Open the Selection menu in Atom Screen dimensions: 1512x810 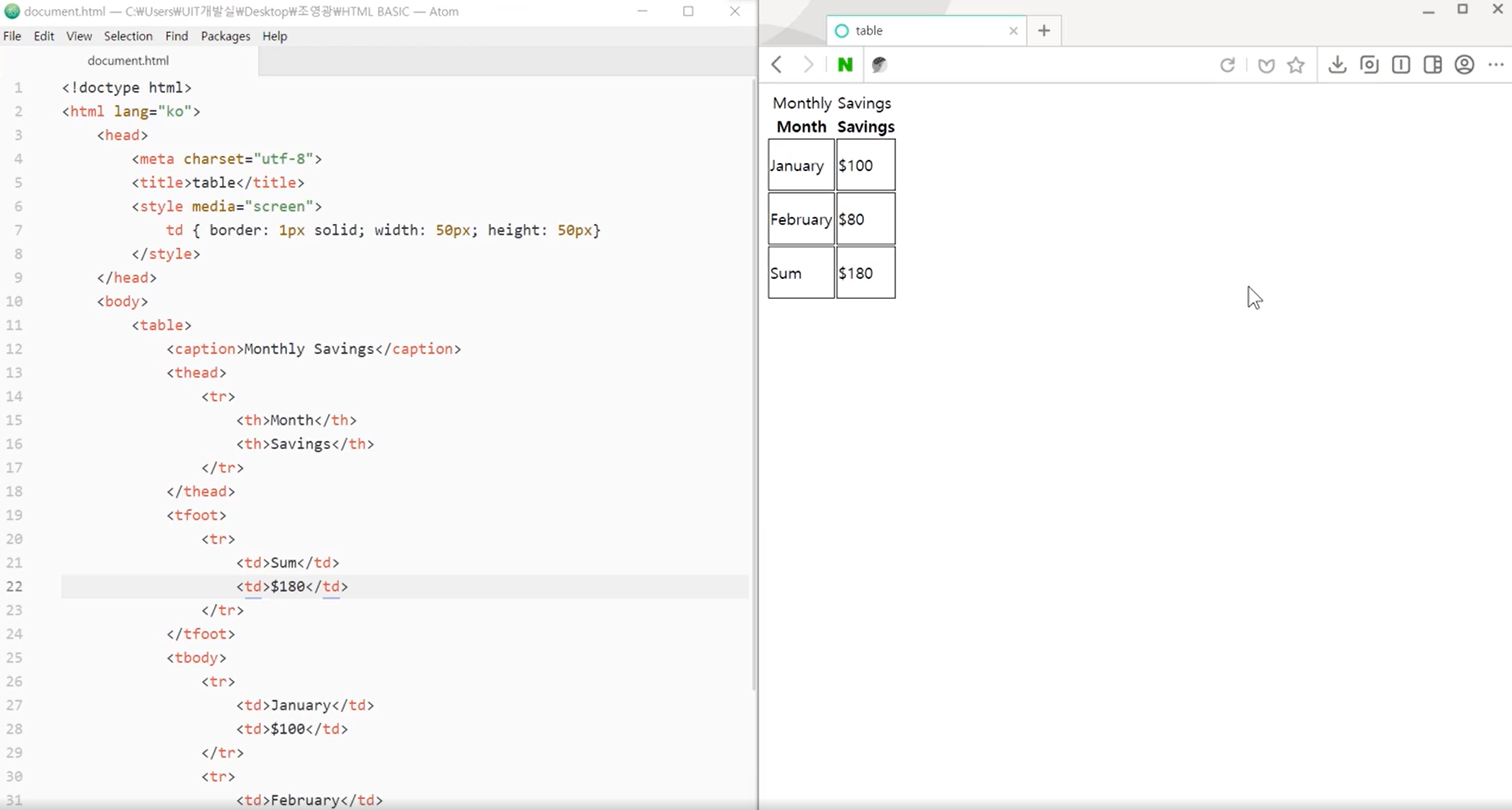(x=128, y=36)
